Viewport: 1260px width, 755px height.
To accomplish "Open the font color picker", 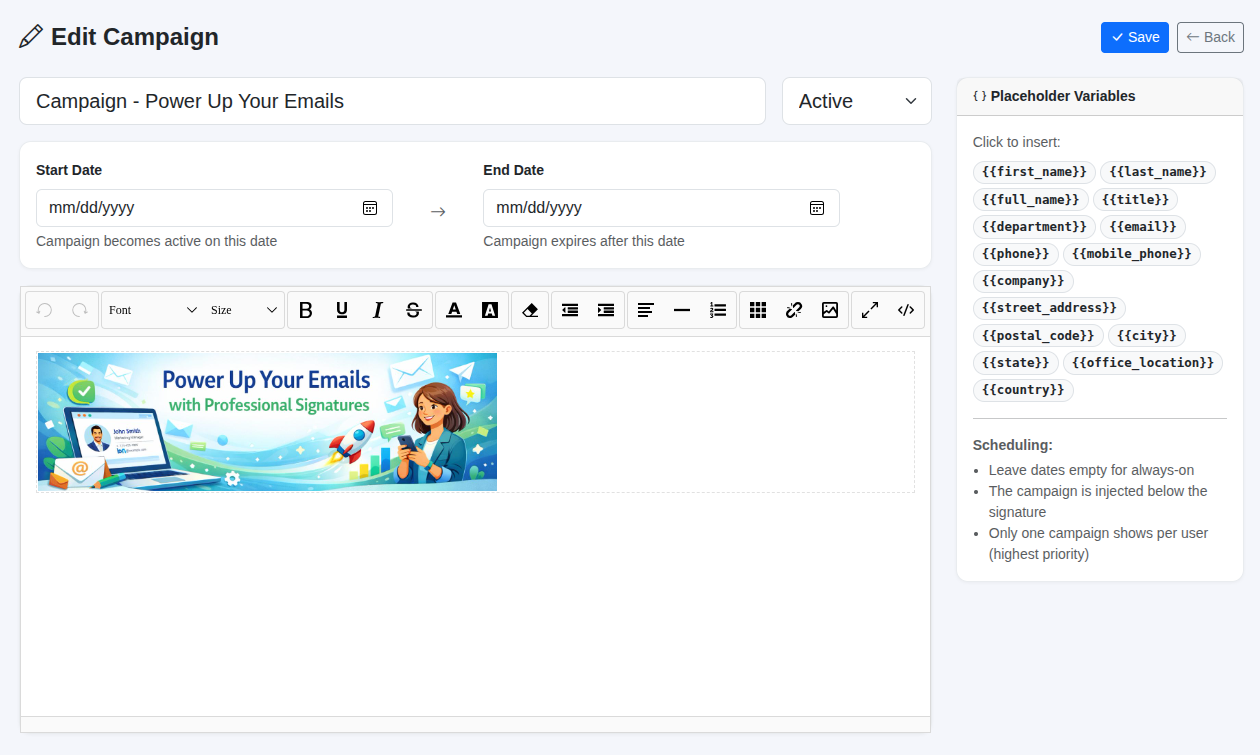I will click(454, 310).
